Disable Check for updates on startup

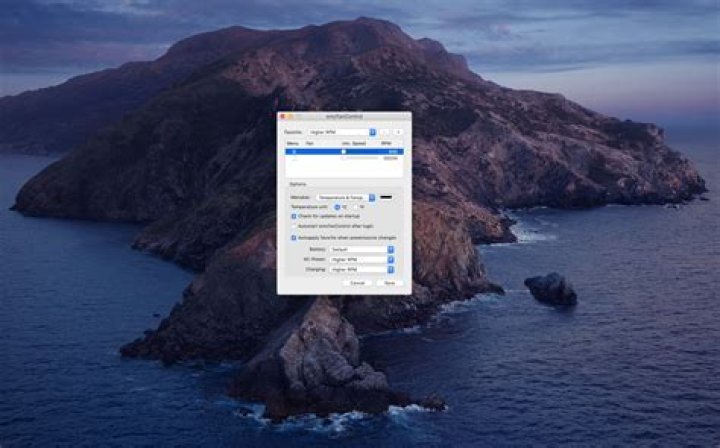click(x=294, y=215)
